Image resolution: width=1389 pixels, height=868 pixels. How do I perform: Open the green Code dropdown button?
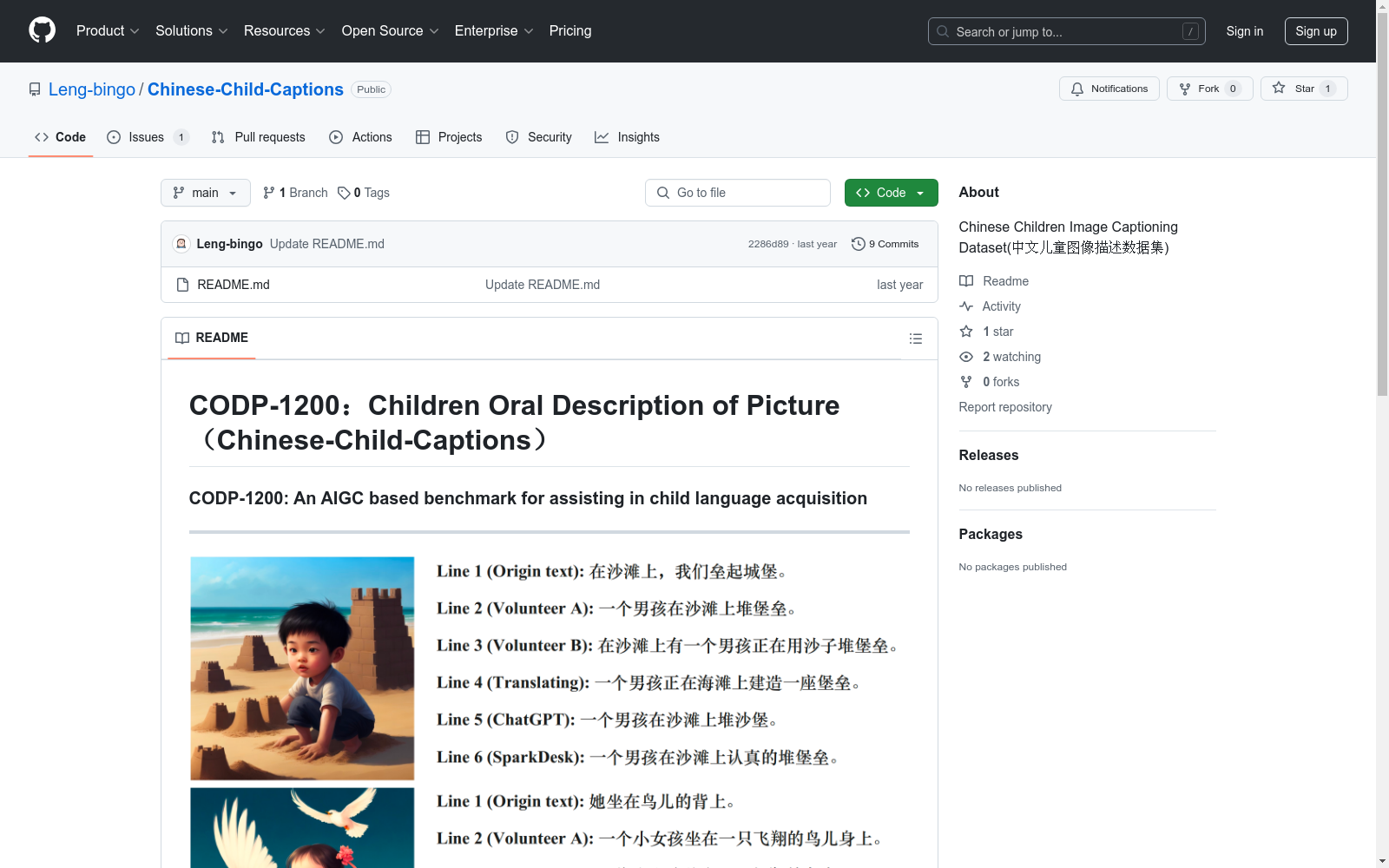(891, 193)
